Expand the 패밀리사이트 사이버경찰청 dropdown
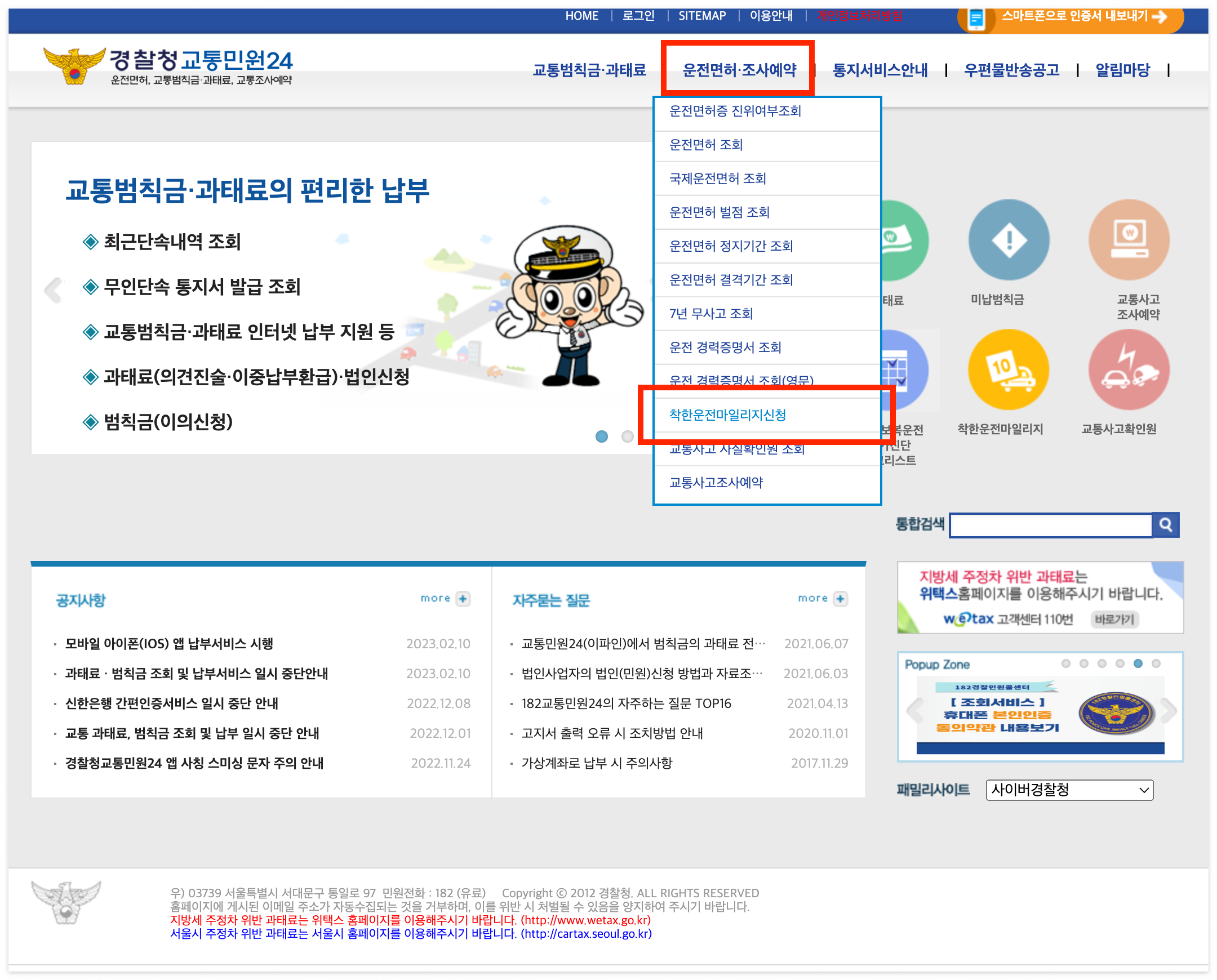Image resolution: width=1217 pixels, height=980 pixels. 1069,790
